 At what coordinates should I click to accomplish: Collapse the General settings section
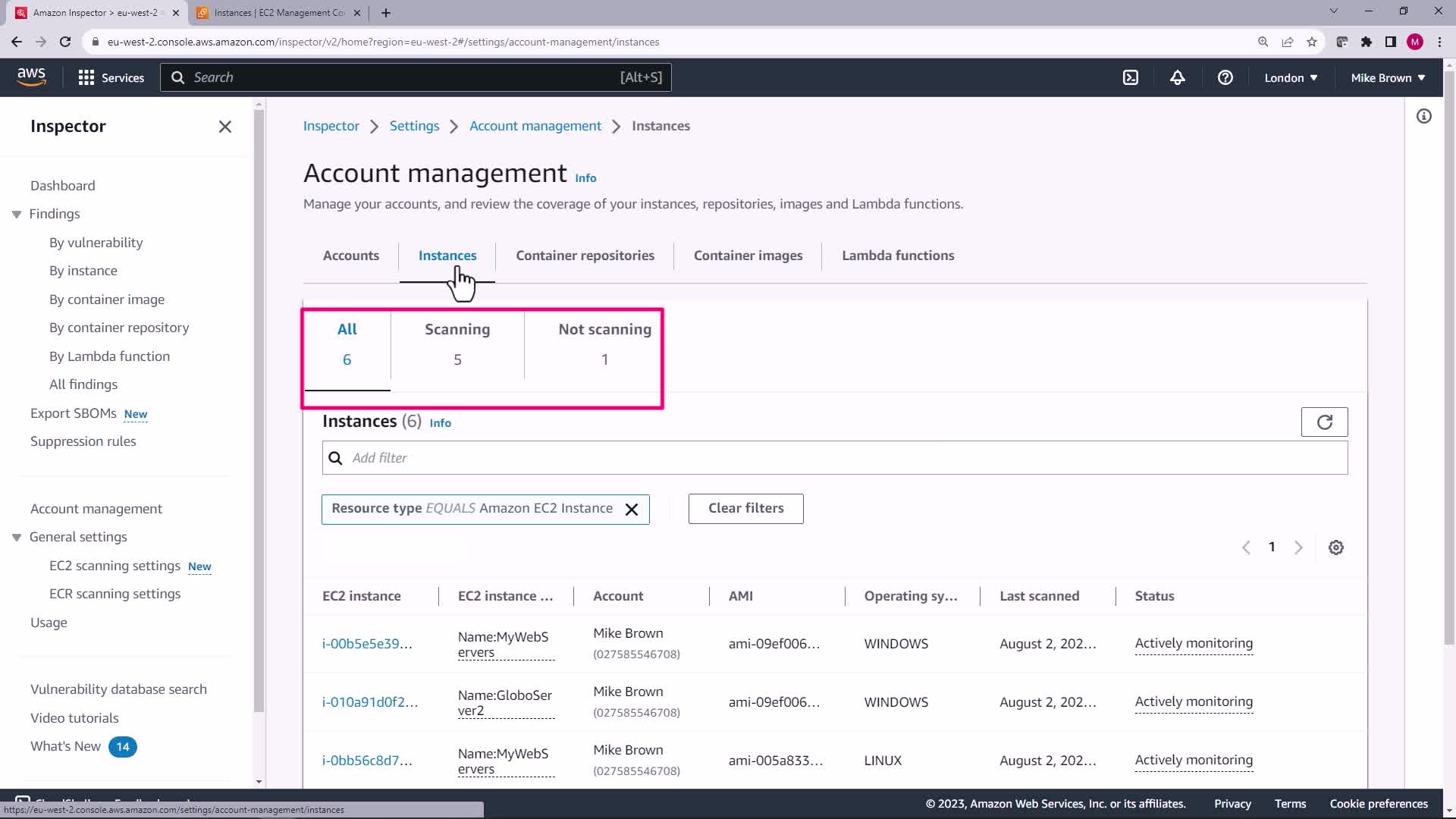point(17,538)
